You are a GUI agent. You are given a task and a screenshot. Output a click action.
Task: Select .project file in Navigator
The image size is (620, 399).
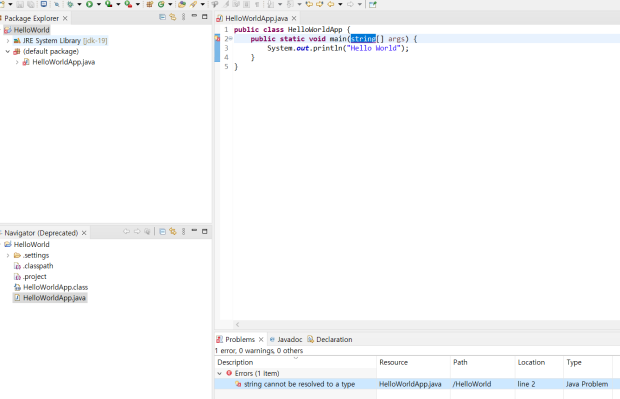pos(30,277)
